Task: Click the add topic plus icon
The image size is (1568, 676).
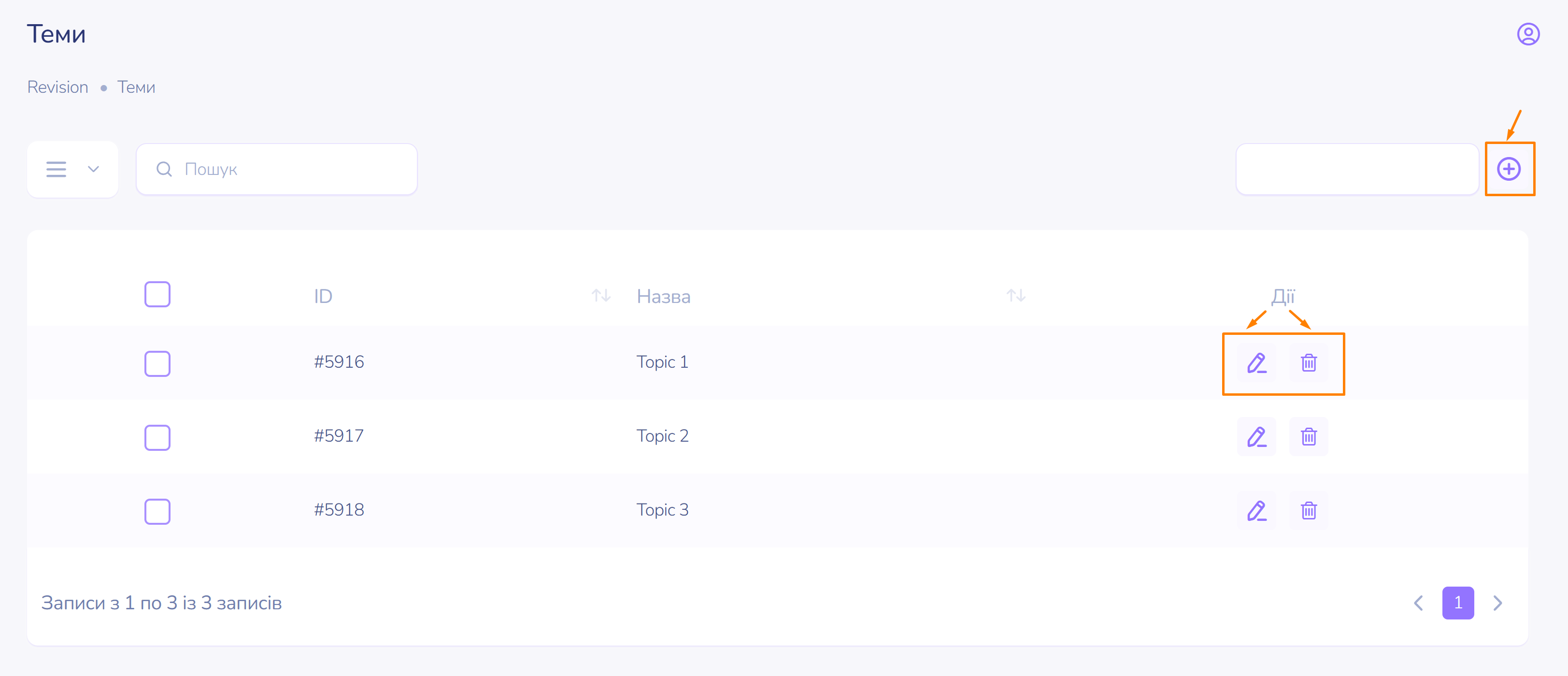Action: point(1509,169)
